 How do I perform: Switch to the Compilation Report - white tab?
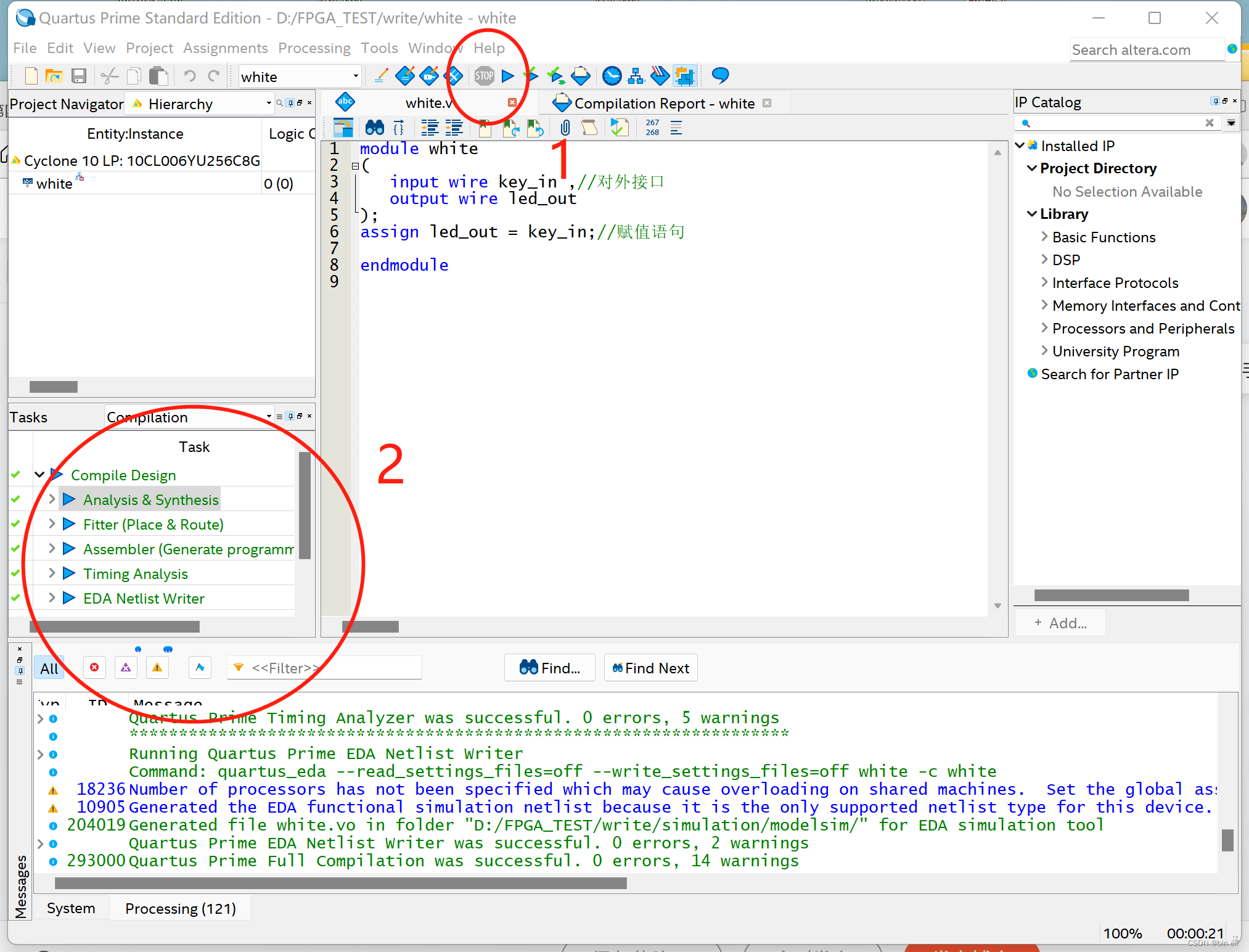663,104
